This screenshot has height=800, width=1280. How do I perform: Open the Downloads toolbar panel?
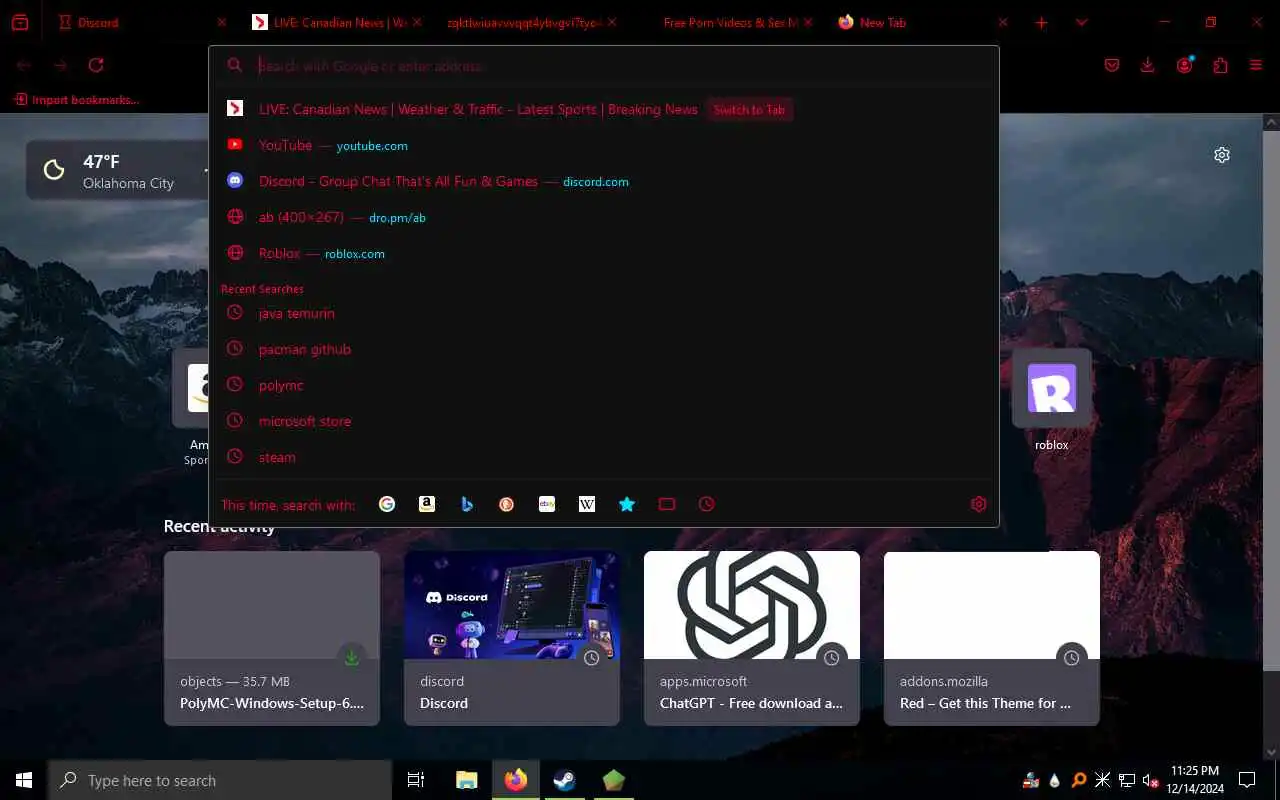[1148, 65]
